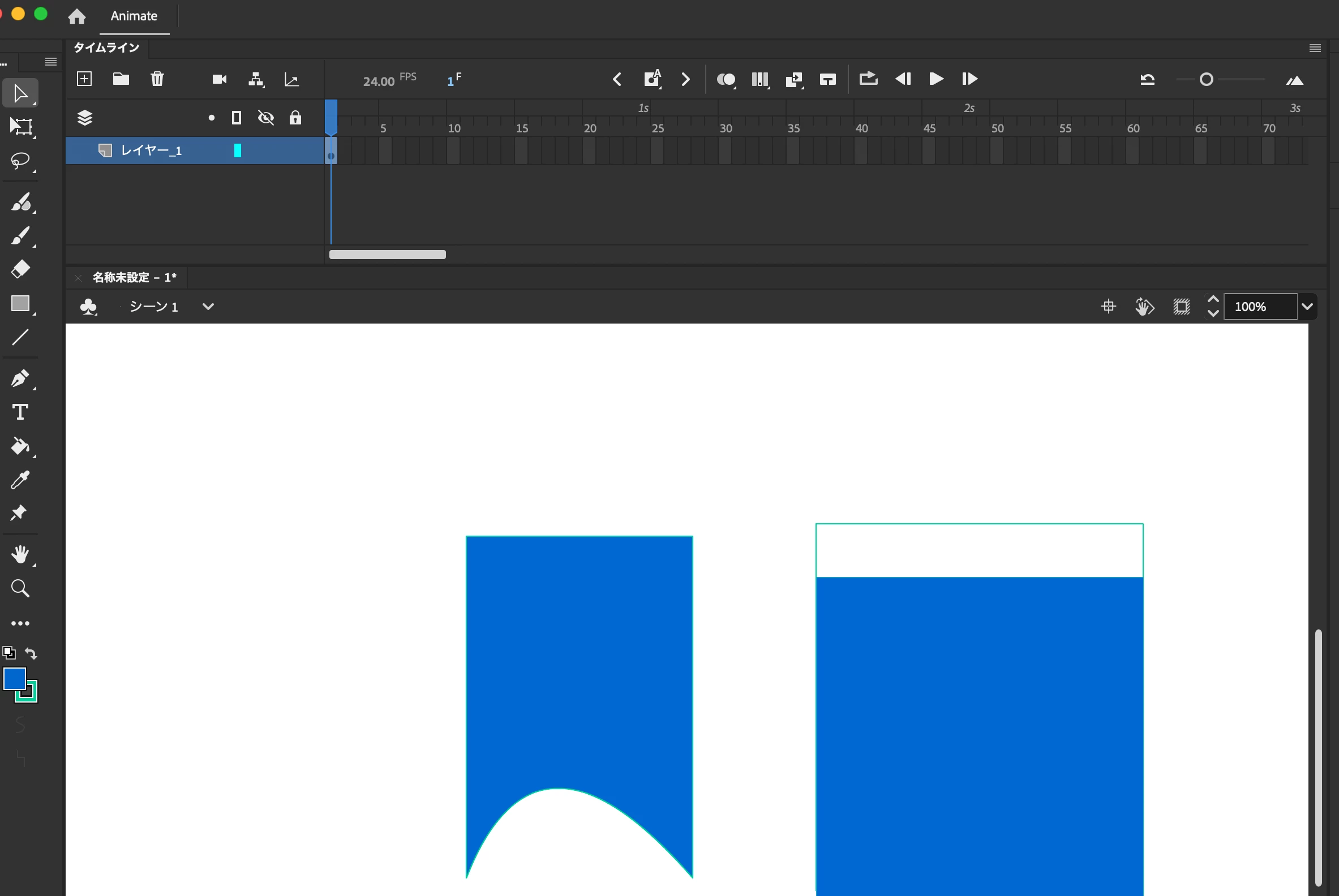Viewport: 1339px width, 896px height.
Task: Select the Eyedropper tool
Action: pos(20,480)
